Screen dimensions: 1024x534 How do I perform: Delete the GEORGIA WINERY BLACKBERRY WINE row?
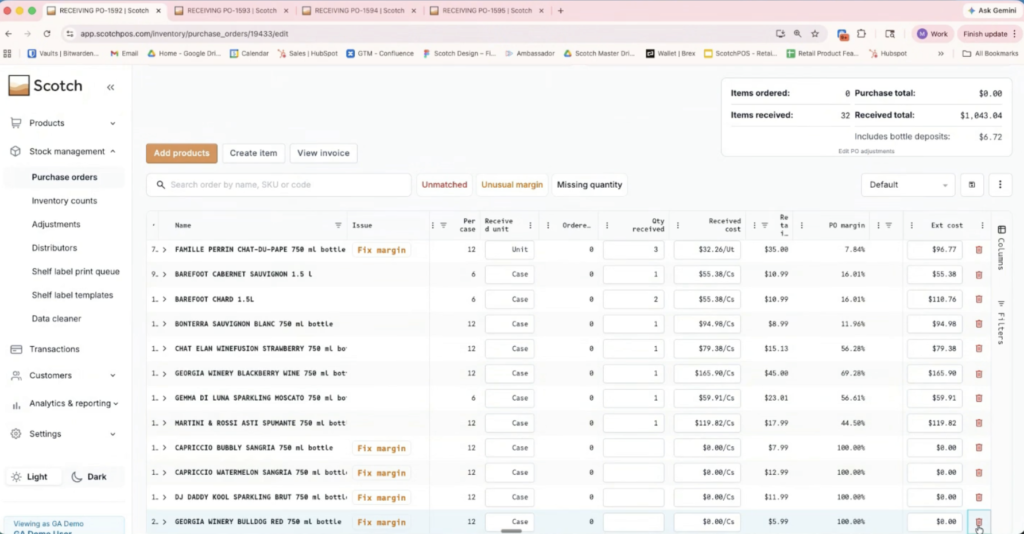(x=978, y=373)
